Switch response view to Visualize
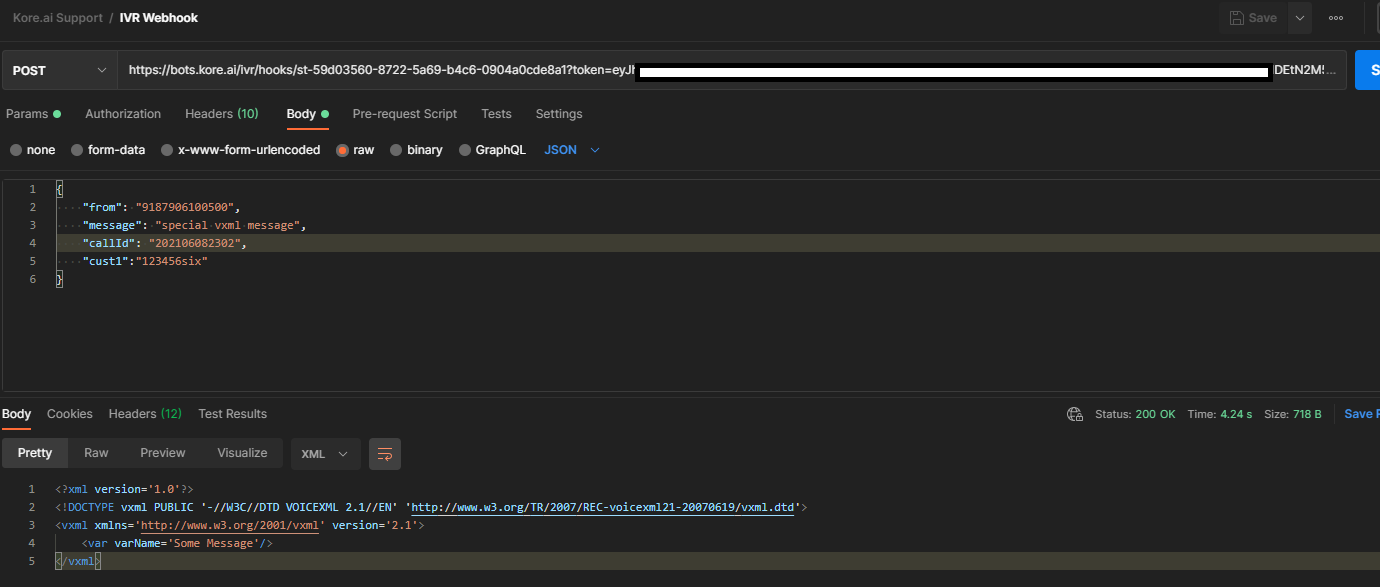 [x=242, y=453]
